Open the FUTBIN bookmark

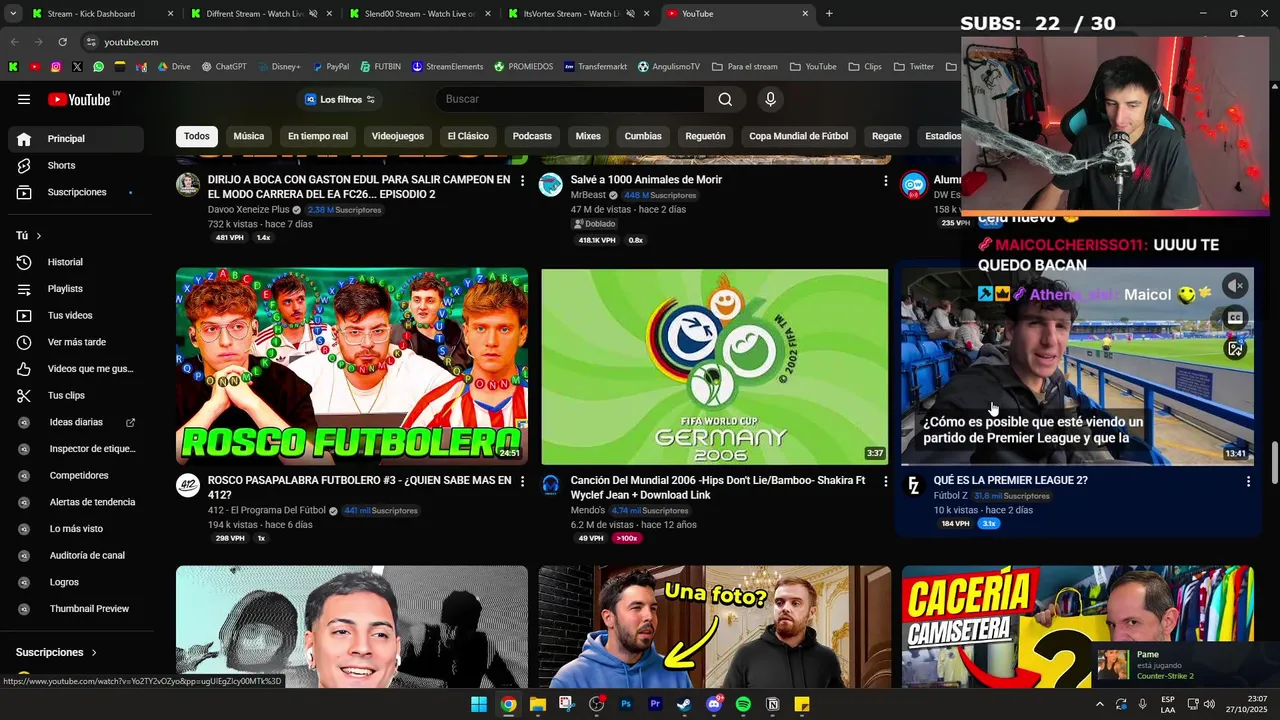pos(380,67)
